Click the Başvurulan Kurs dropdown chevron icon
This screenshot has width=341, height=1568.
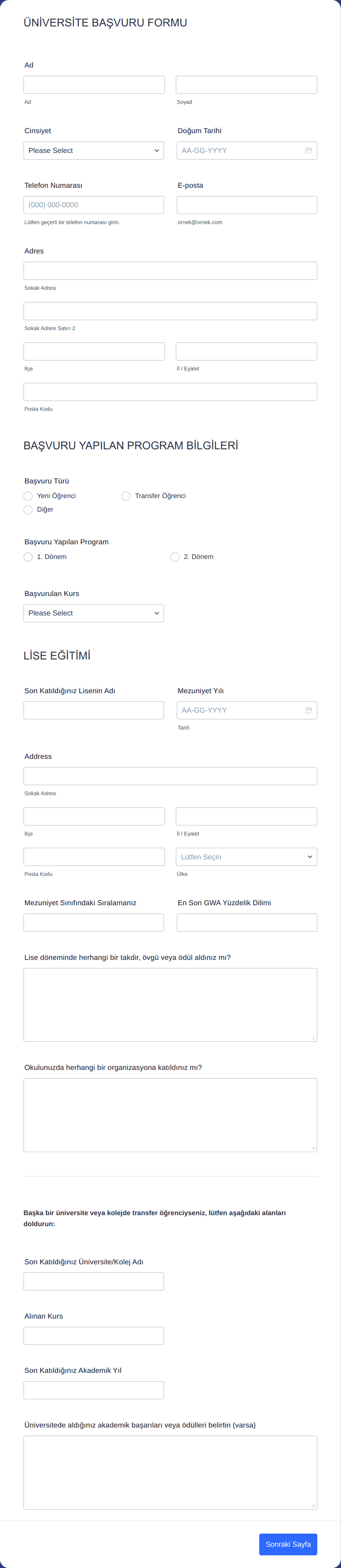157,613
